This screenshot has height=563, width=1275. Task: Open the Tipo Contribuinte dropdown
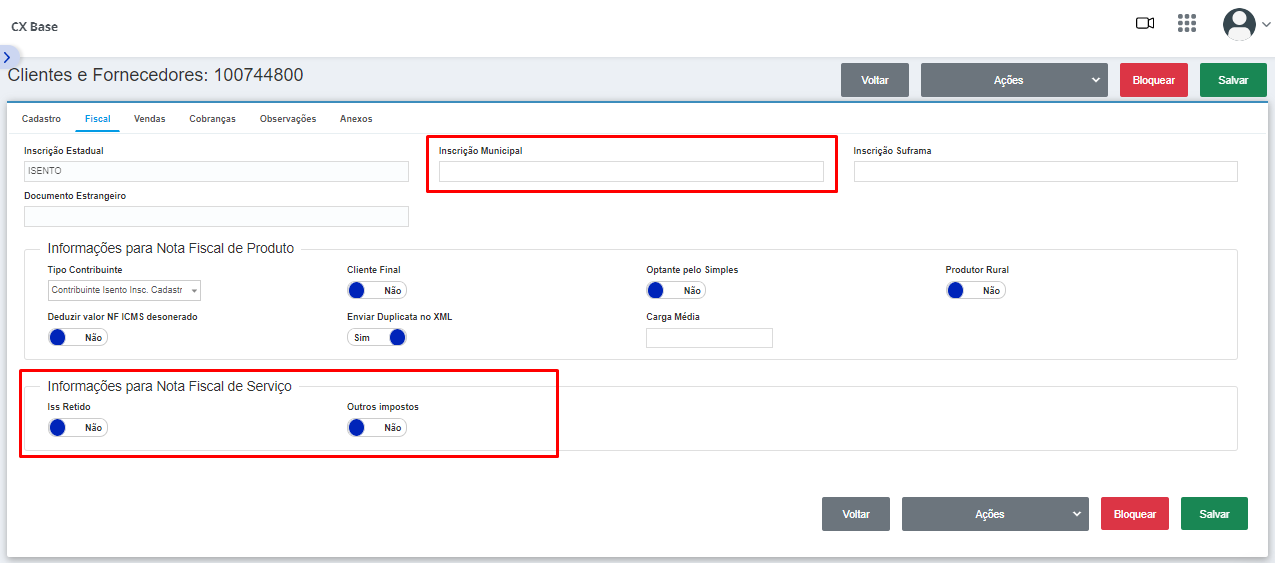click(124, 290)
